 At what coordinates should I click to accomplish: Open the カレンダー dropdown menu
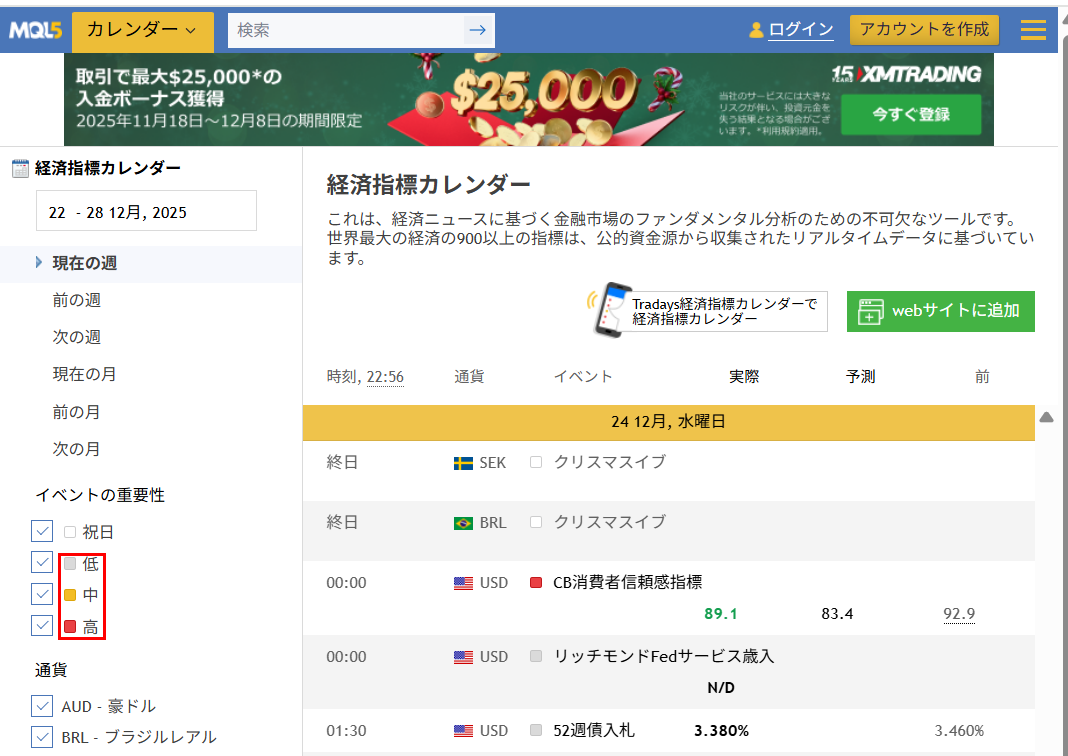[x=142, y=30]
